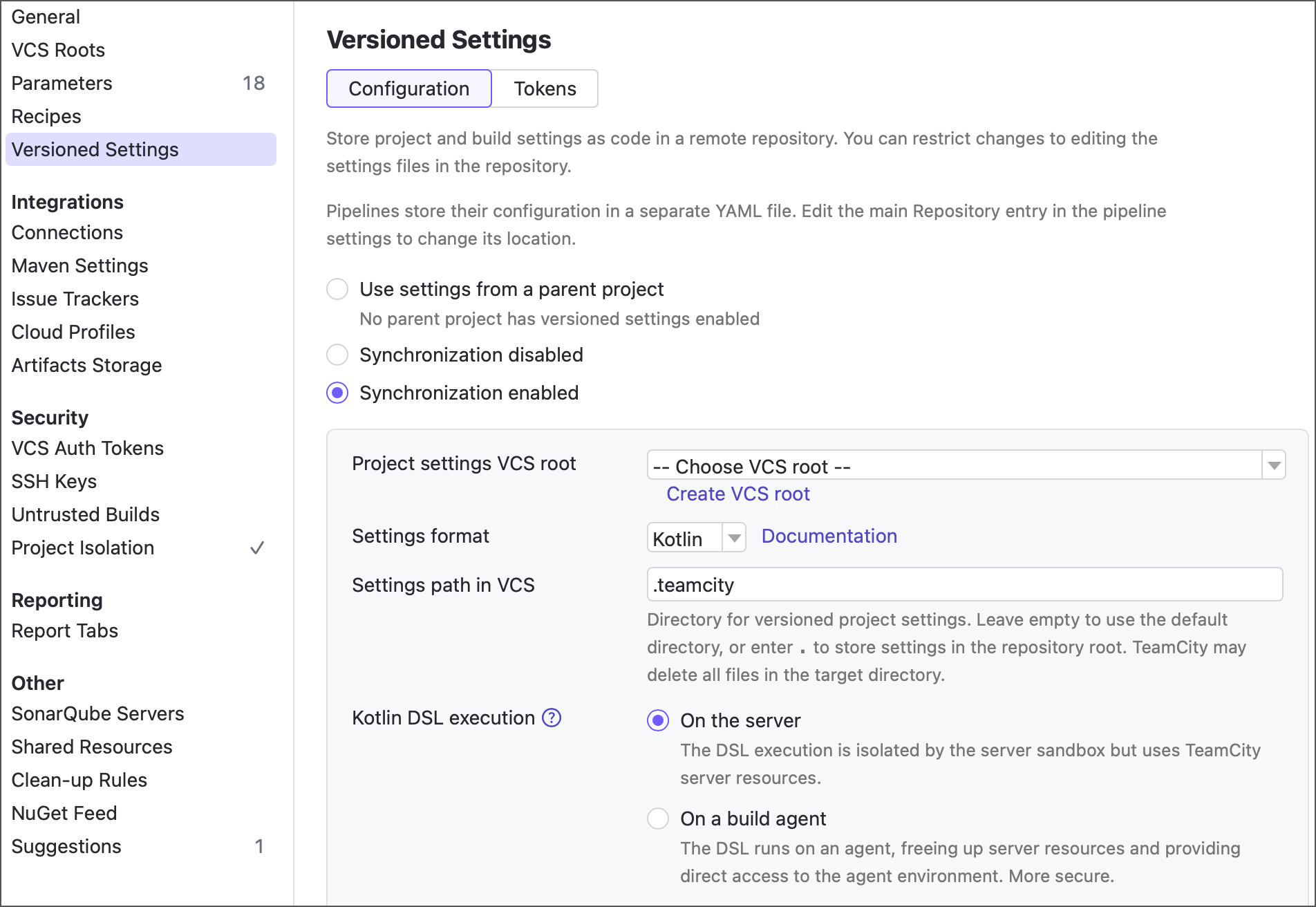The height and width of the screenshot is (907, 1316).
Task: Click the 'Create VCS root' link
Action: pos(738,494)
